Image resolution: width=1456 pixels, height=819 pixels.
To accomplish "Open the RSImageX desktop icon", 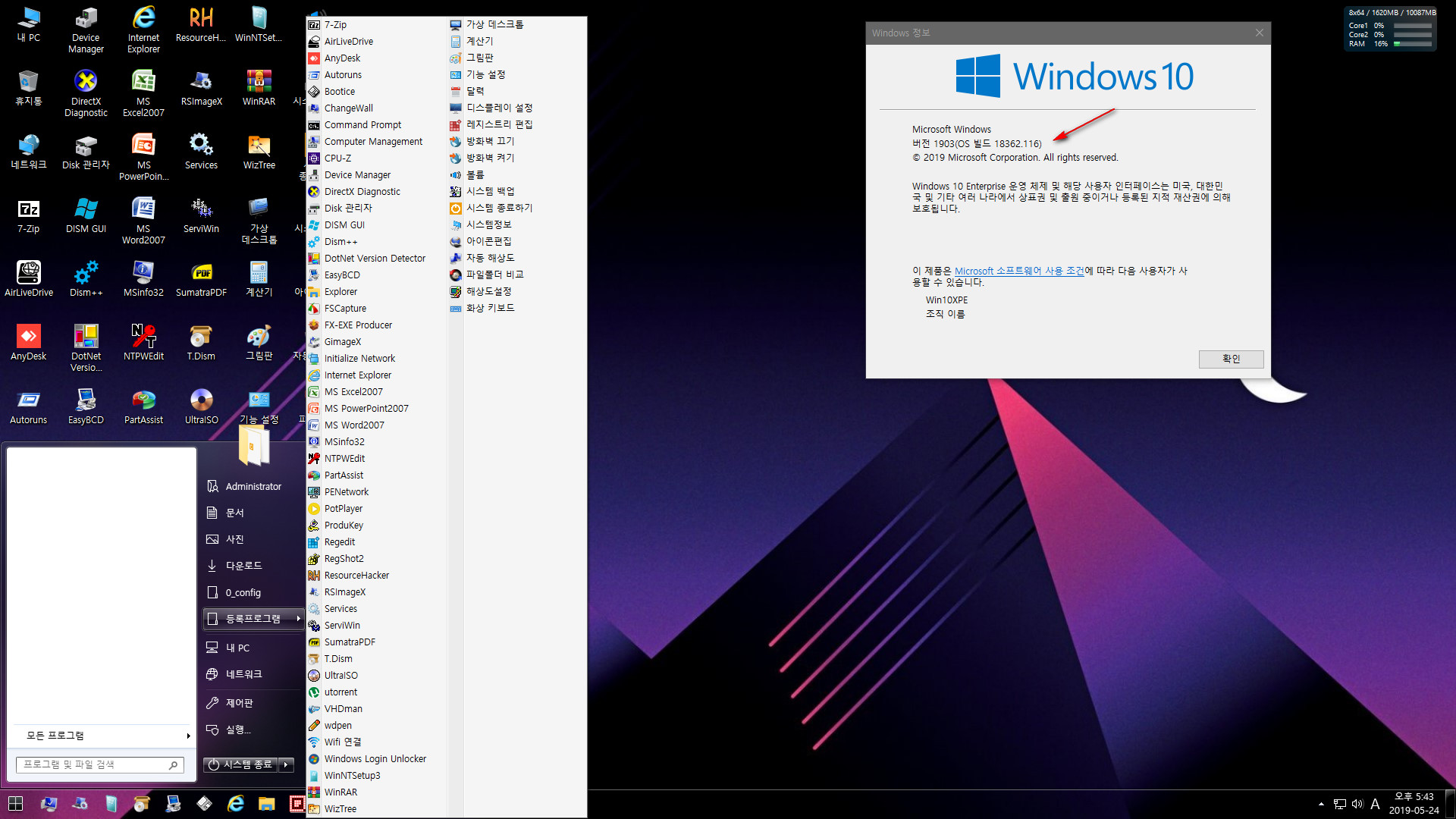I will (201, 88).
